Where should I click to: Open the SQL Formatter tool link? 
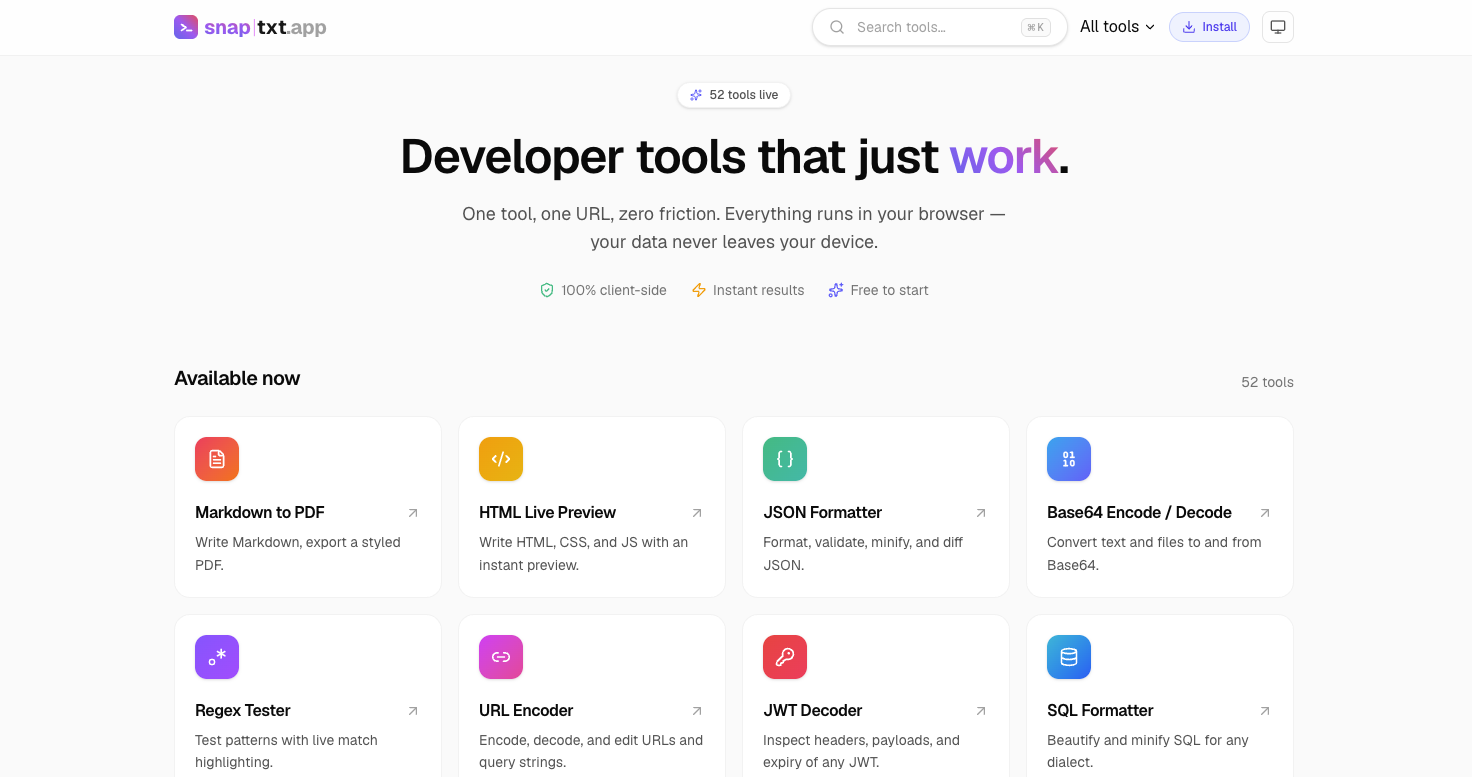(1160, 696)
